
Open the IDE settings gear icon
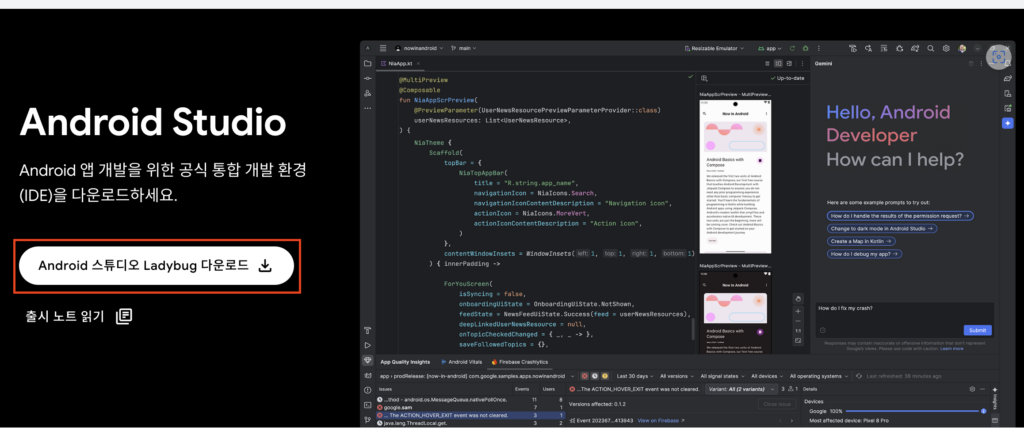946,48
